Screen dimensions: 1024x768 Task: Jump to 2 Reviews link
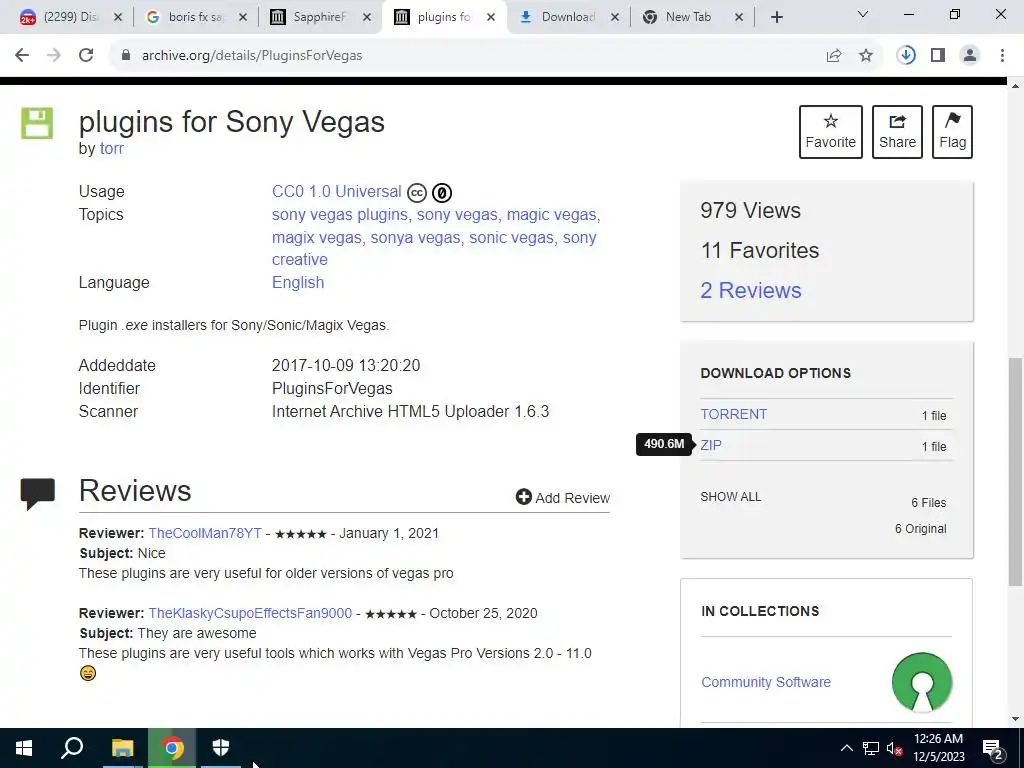coord(750,290)
